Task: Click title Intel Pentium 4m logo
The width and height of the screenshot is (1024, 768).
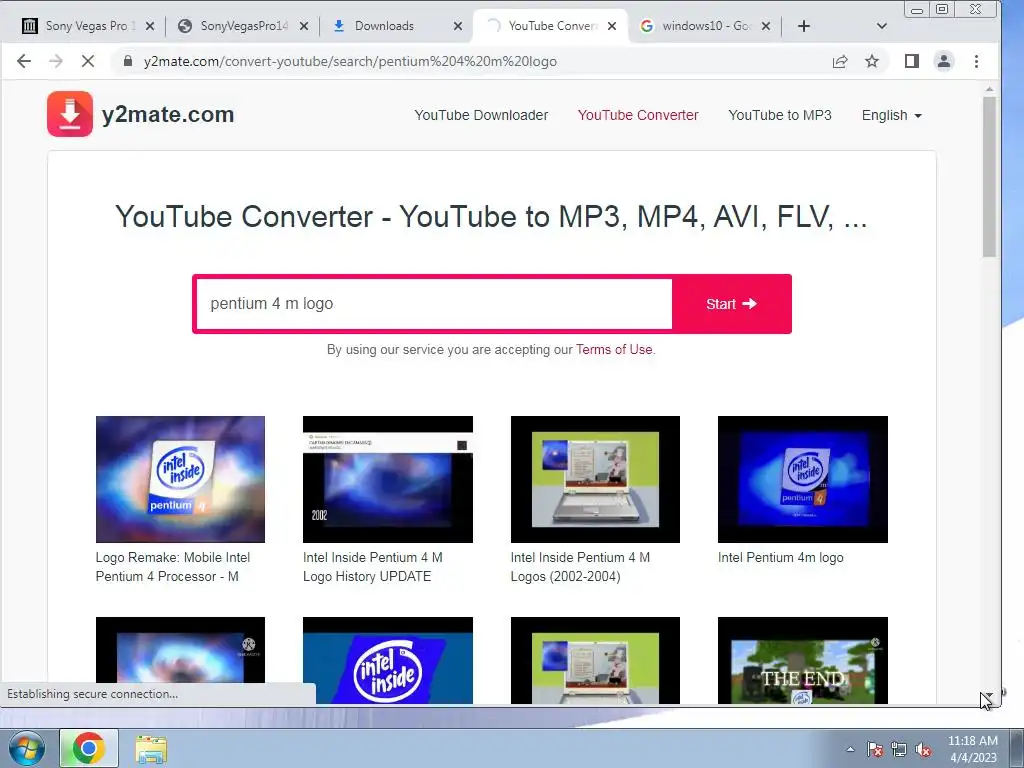Action: [x=780, y=558]
